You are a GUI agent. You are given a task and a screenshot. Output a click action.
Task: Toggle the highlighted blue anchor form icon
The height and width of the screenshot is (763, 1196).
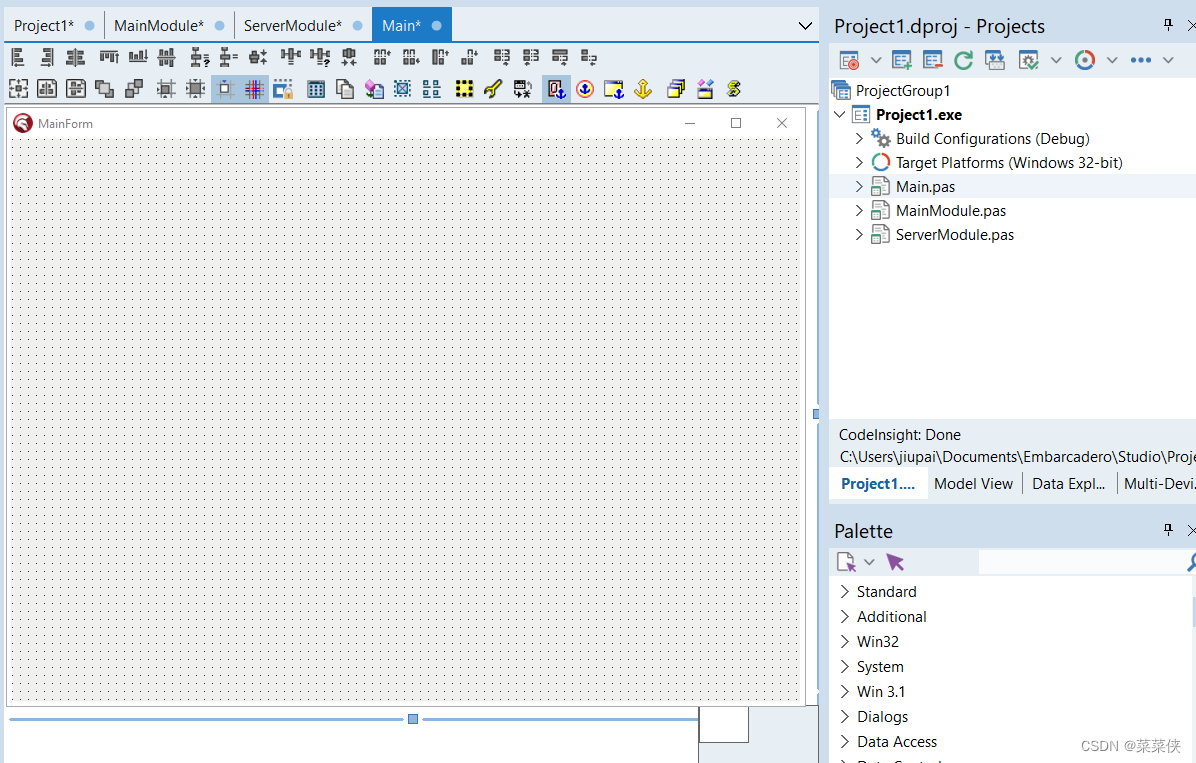coord(556,89)
